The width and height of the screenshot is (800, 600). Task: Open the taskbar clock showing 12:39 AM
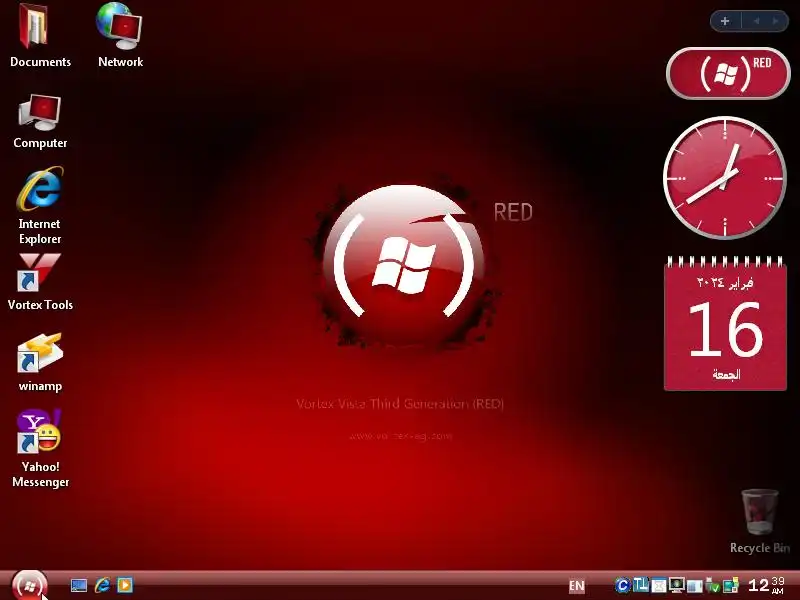pyautogui.click(x=766, y=585)
